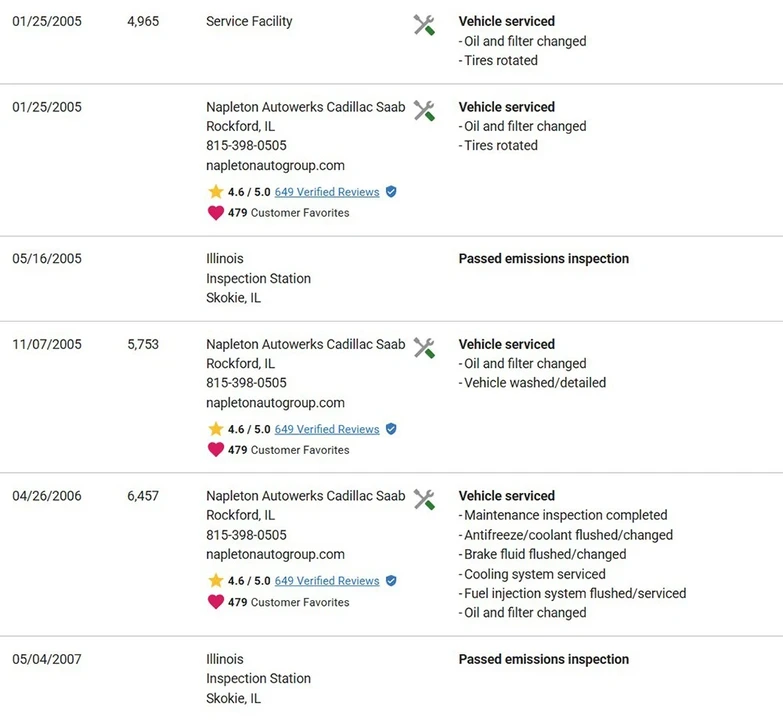Click the 05/04/2007 date entry
783x720 pixels.
point(47,659)
